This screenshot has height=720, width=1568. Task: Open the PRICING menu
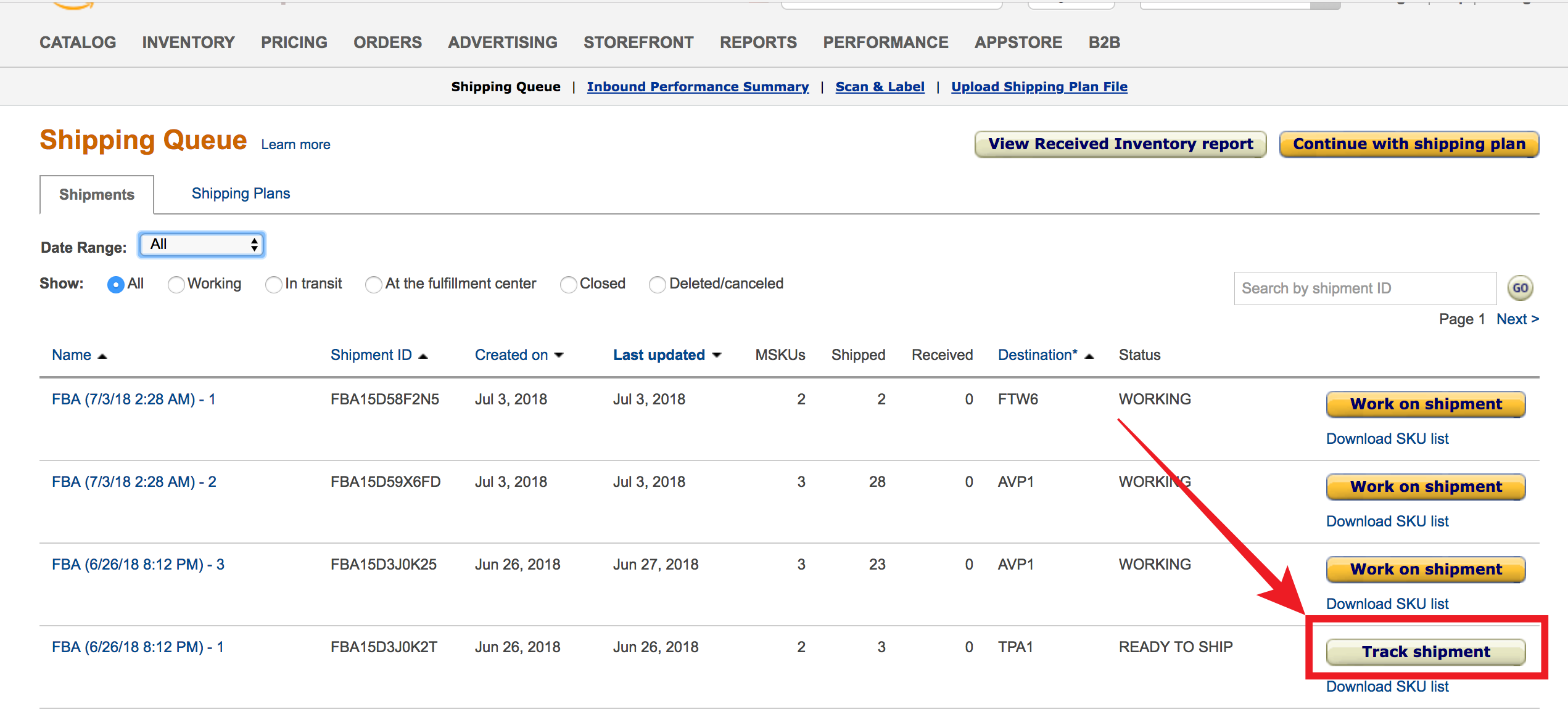(x=294, y=43)
